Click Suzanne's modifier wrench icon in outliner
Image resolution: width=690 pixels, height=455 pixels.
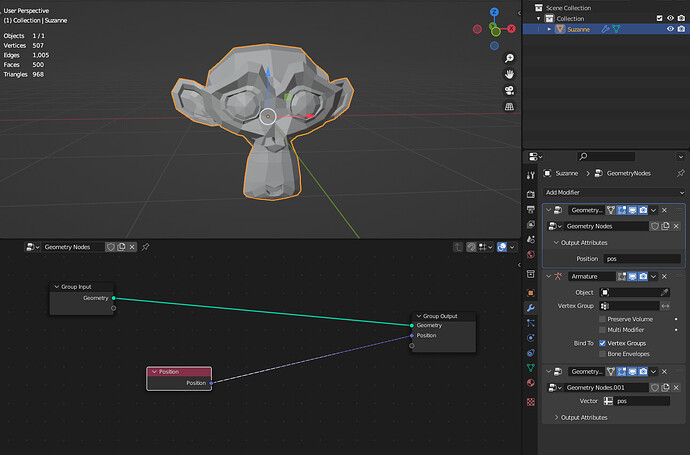[606, 29]
